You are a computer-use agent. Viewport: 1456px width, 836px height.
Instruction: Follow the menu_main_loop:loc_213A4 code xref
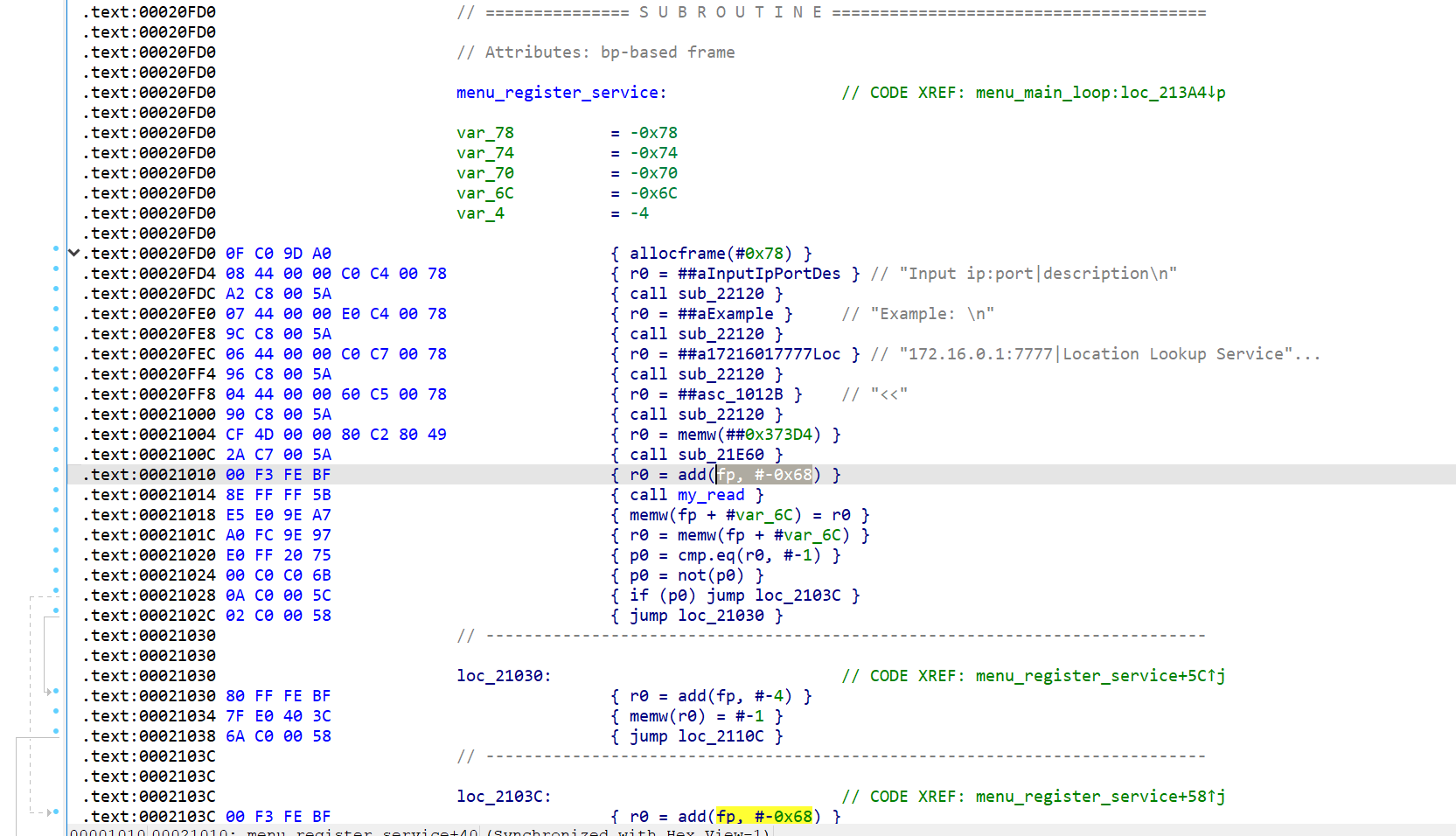click(1099, 93)
